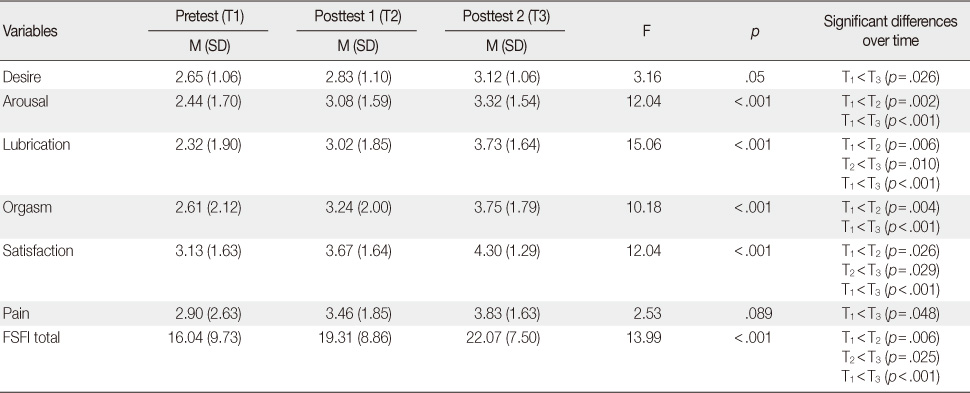Click the FSFI total row label
The height and width of the screenshot is (393, 970).
pyautogui.click(x=31, y=338)
